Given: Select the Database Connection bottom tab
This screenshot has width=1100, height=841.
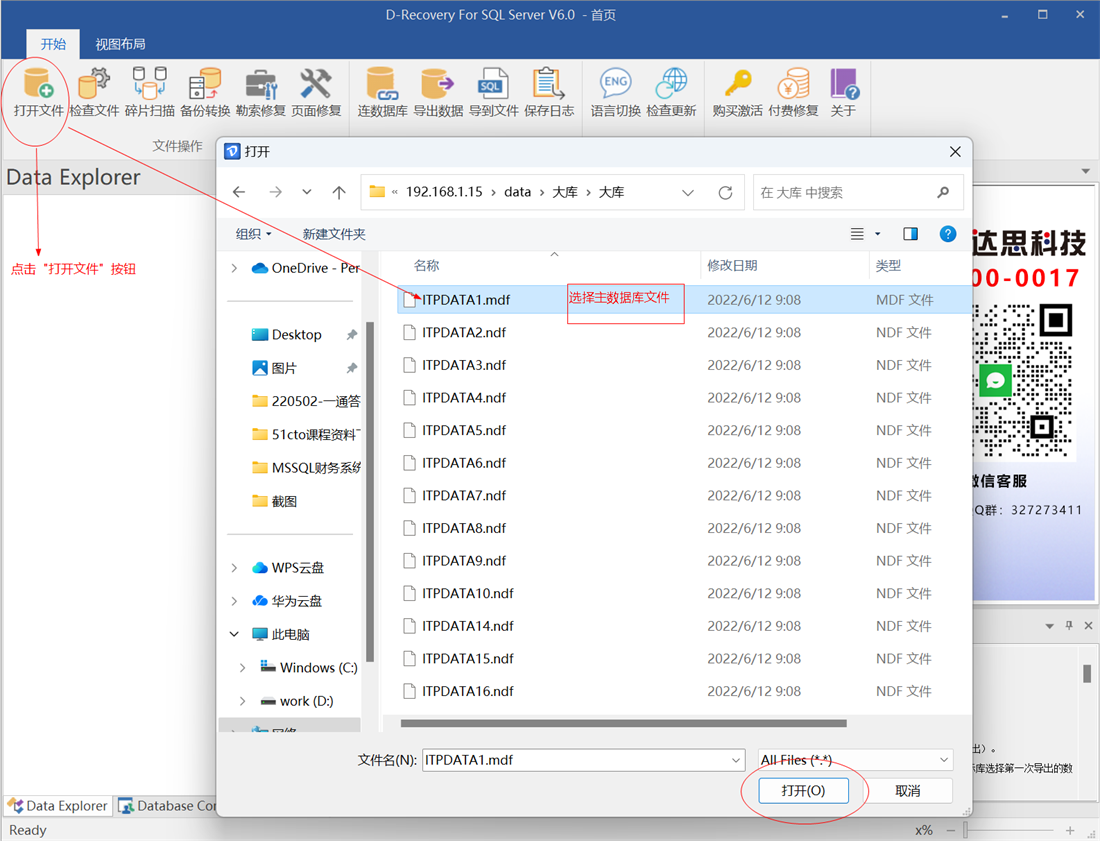Looking at the screenshot, I should 167,806.
